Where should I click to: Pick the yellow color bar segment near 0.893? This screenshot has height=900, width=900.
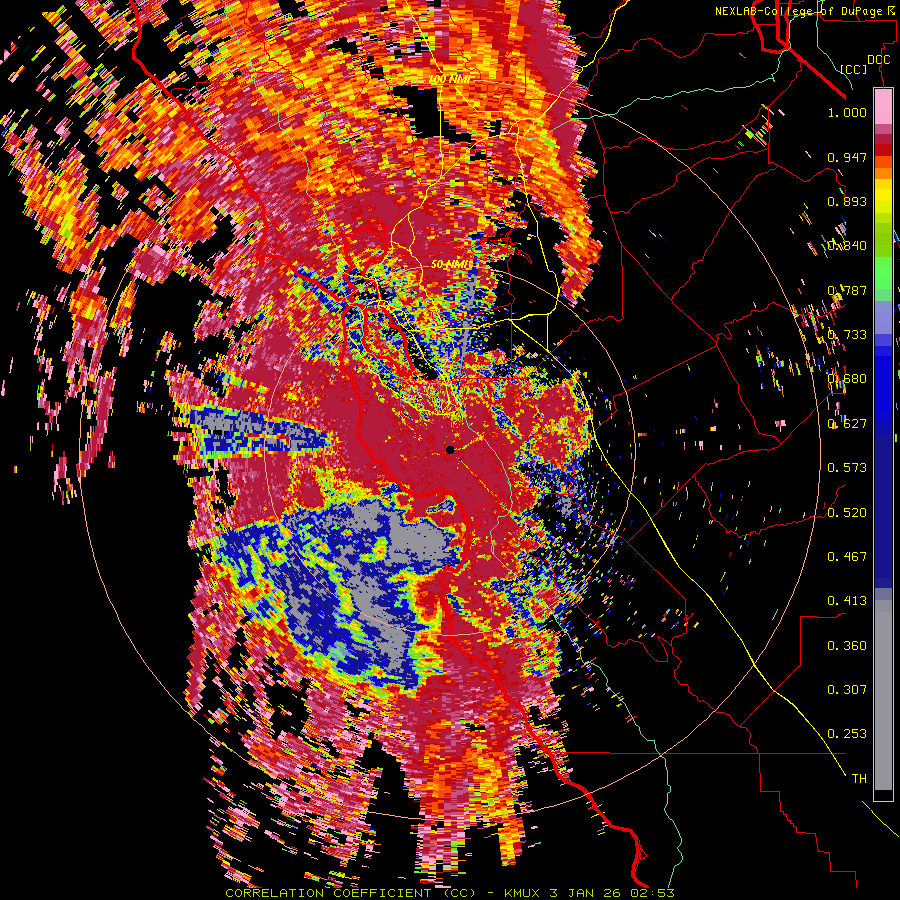click(x=883, y=196)
